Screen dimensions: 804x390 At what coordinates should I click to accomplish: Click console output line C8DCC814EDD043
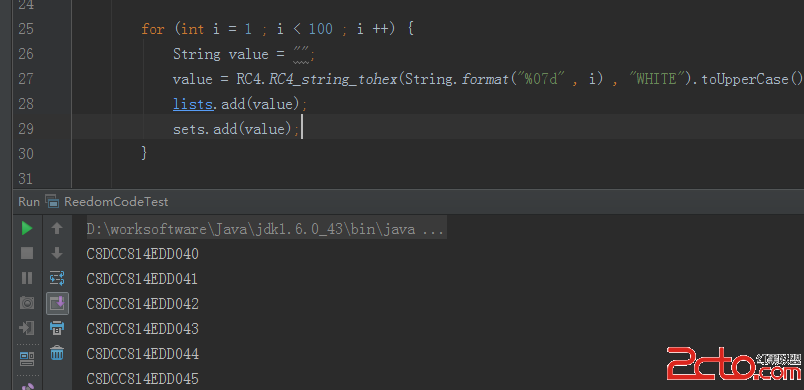tap(143, 329)
